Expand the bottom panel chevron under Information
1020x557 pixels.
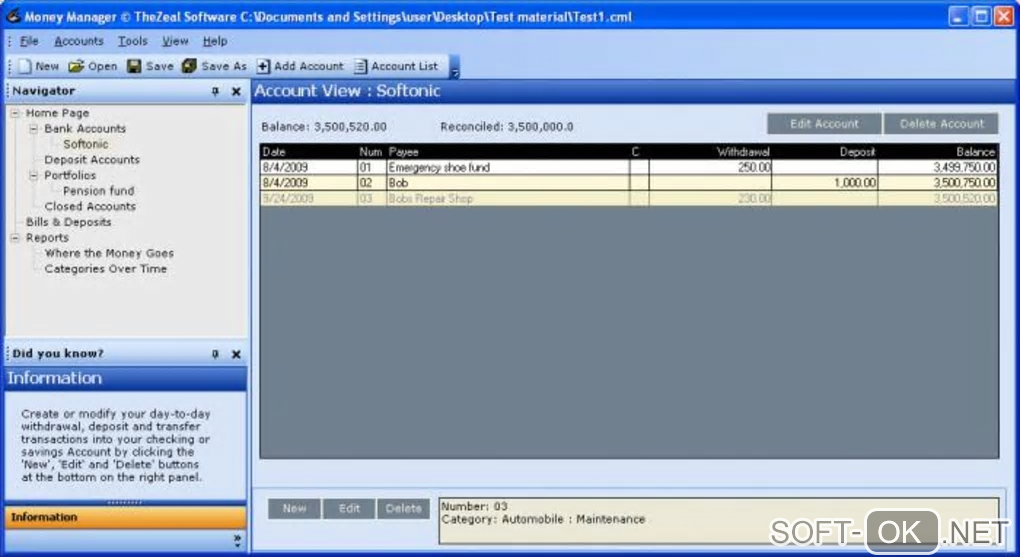click(x=237, y=540)
